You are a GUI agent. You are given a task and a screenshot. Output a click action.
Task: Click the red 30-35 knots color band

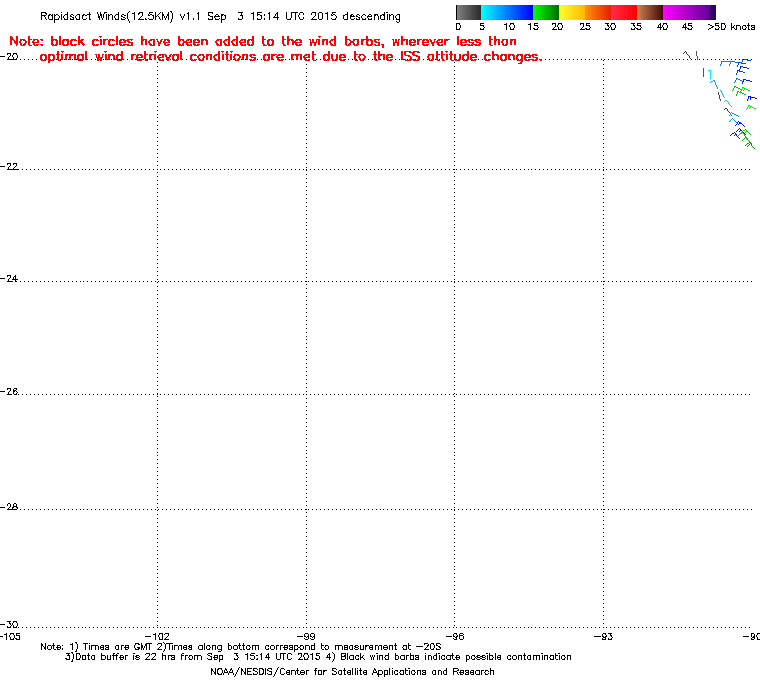(624, 12)
